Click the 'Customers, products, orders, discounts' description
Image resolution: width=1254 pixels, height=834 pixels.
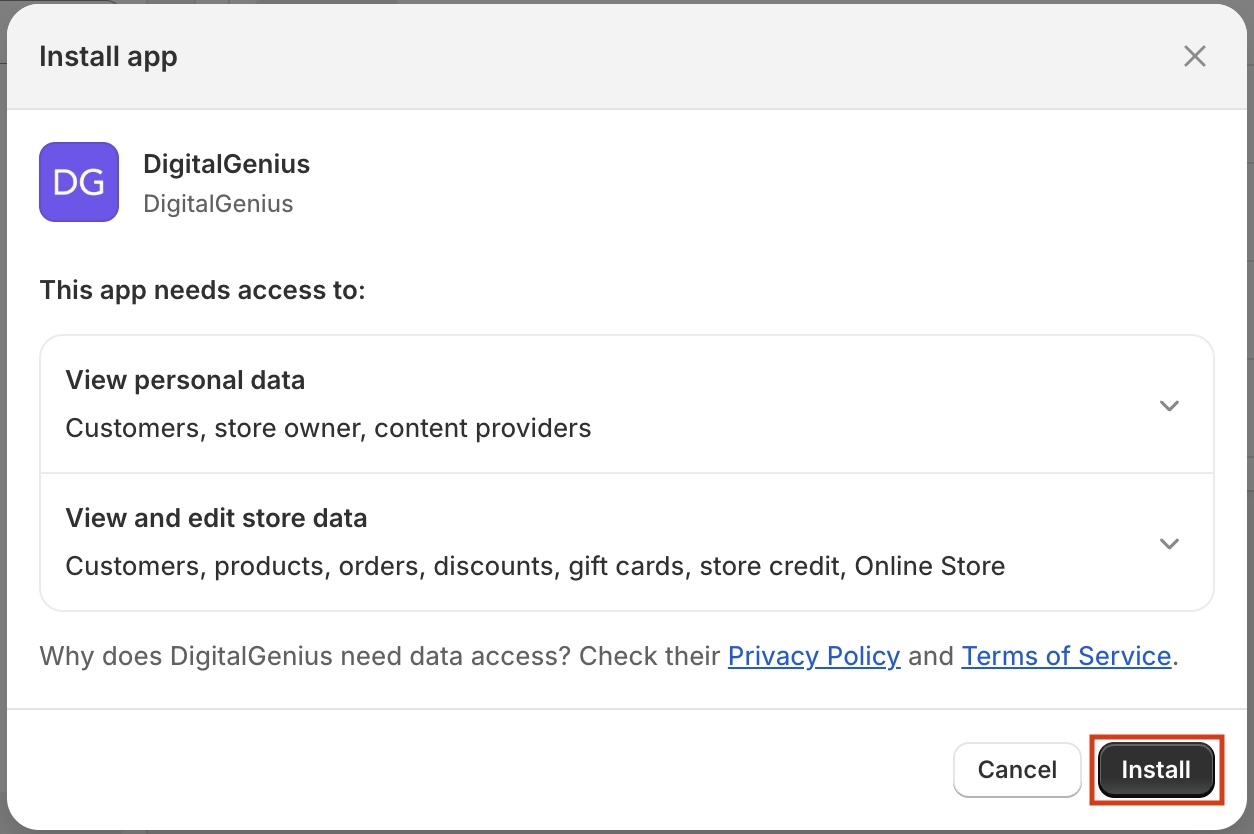pyautogui.click(x=535, y=566)
